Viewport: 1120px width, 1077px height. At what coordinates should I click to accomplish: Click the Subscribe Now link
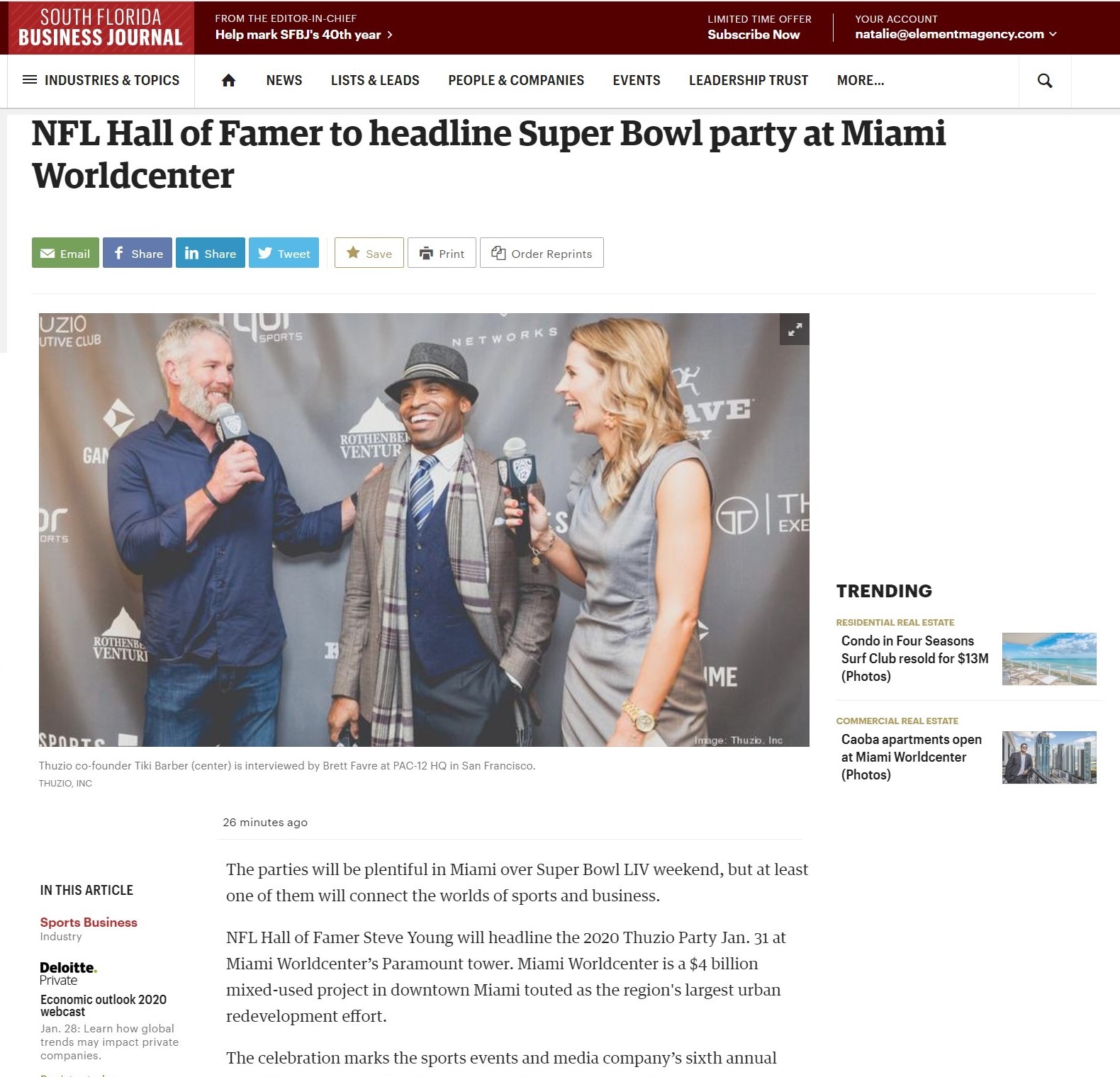click(754, 35)
